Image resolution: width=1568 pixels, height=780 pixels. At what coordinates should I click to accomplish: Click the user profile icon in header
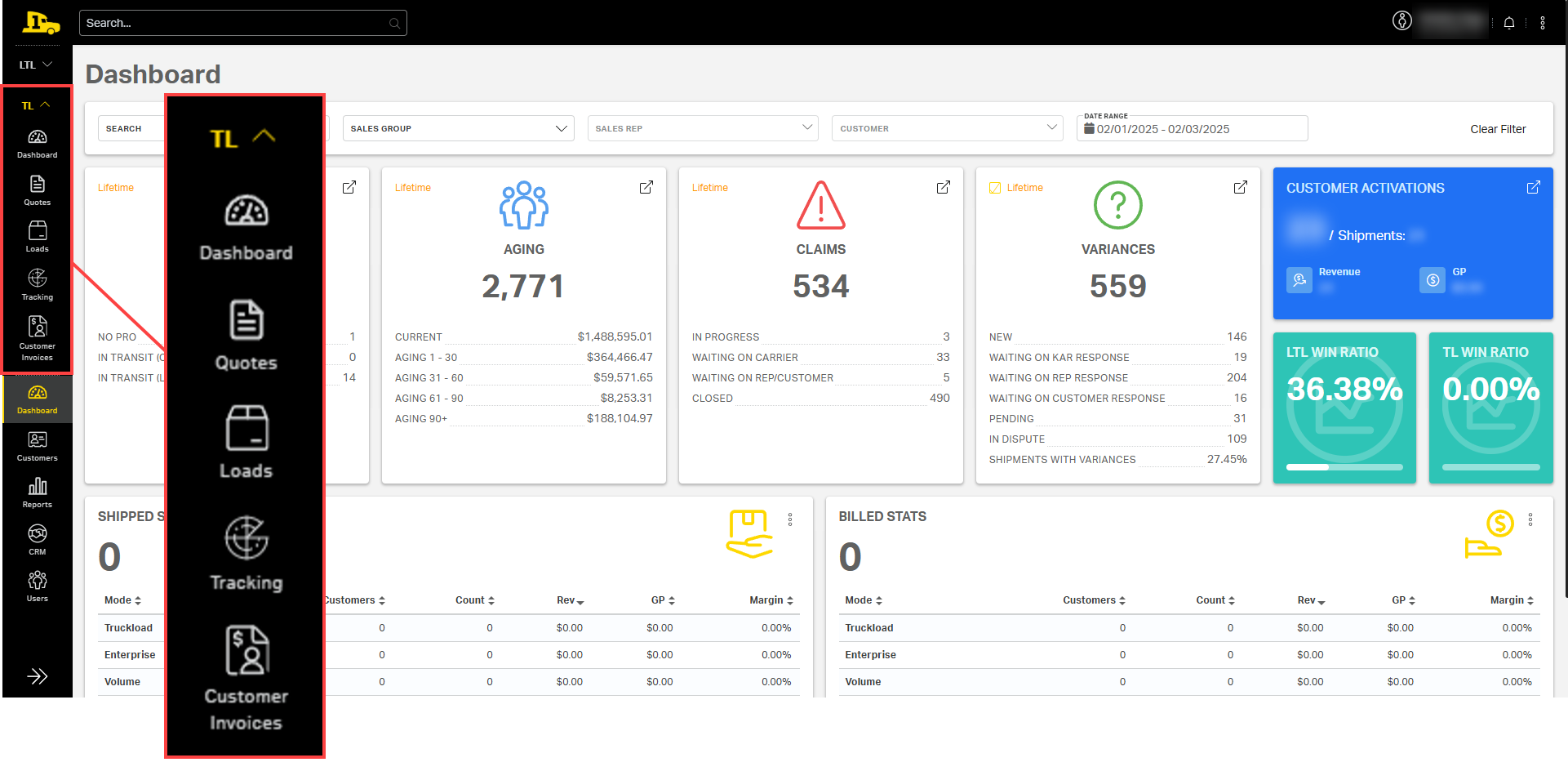(1401, 21)
